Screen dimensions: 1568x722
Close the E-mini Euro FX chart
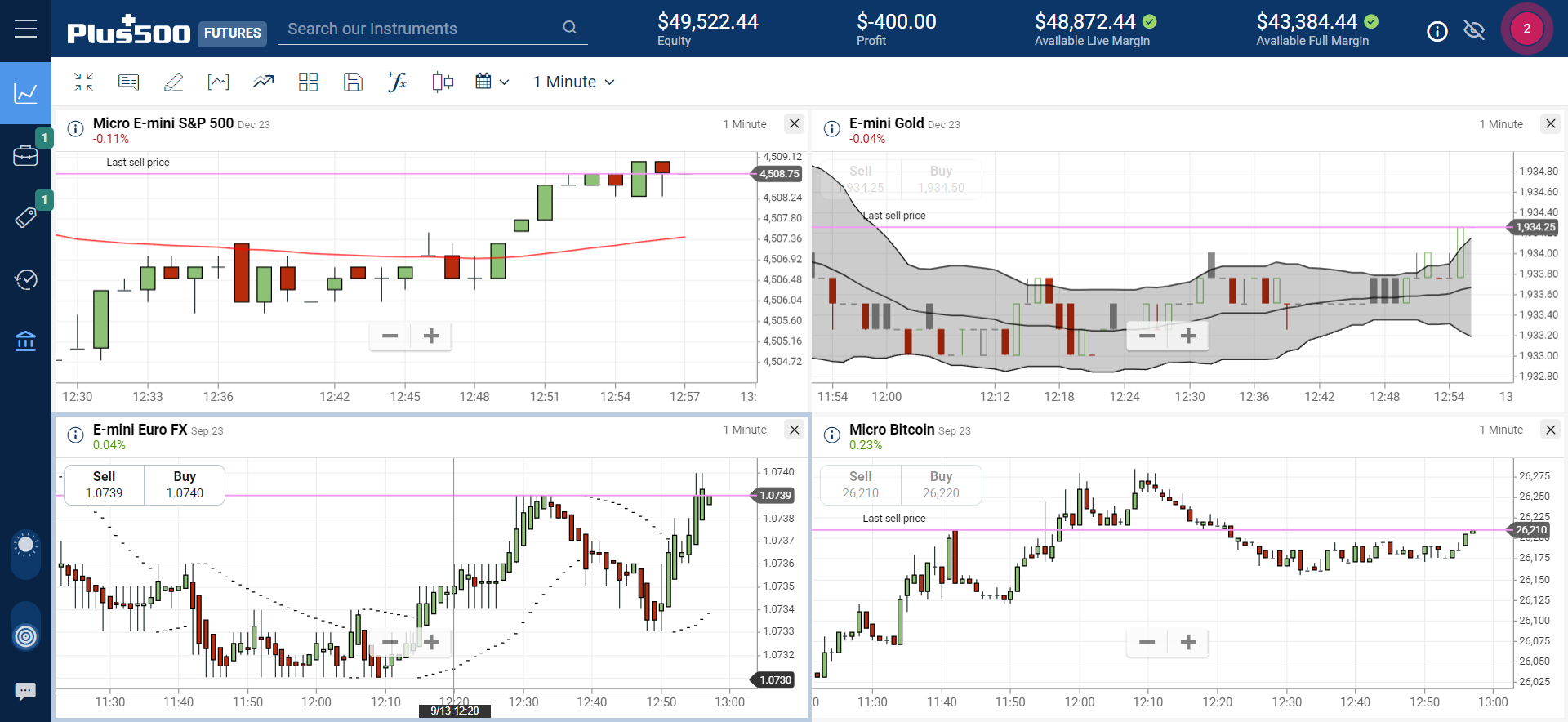tap(794, 430)
